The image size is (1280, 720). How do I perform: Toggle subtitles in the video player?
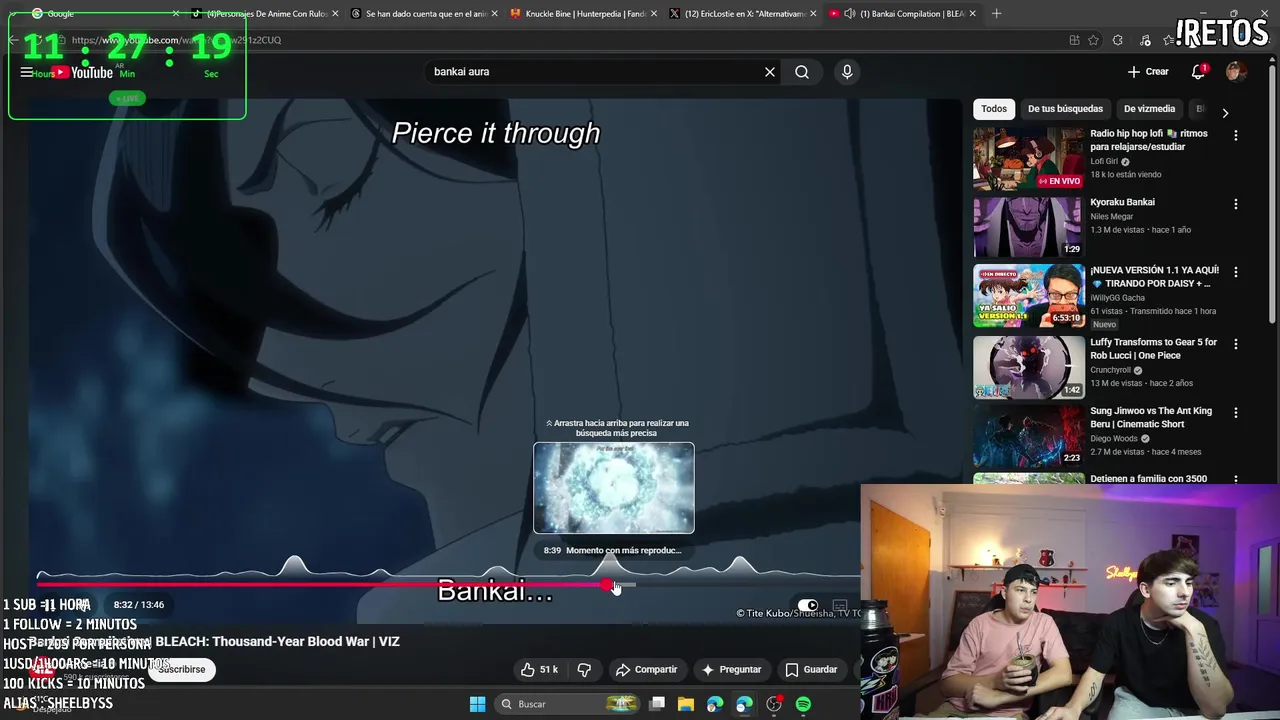(840, 605)
